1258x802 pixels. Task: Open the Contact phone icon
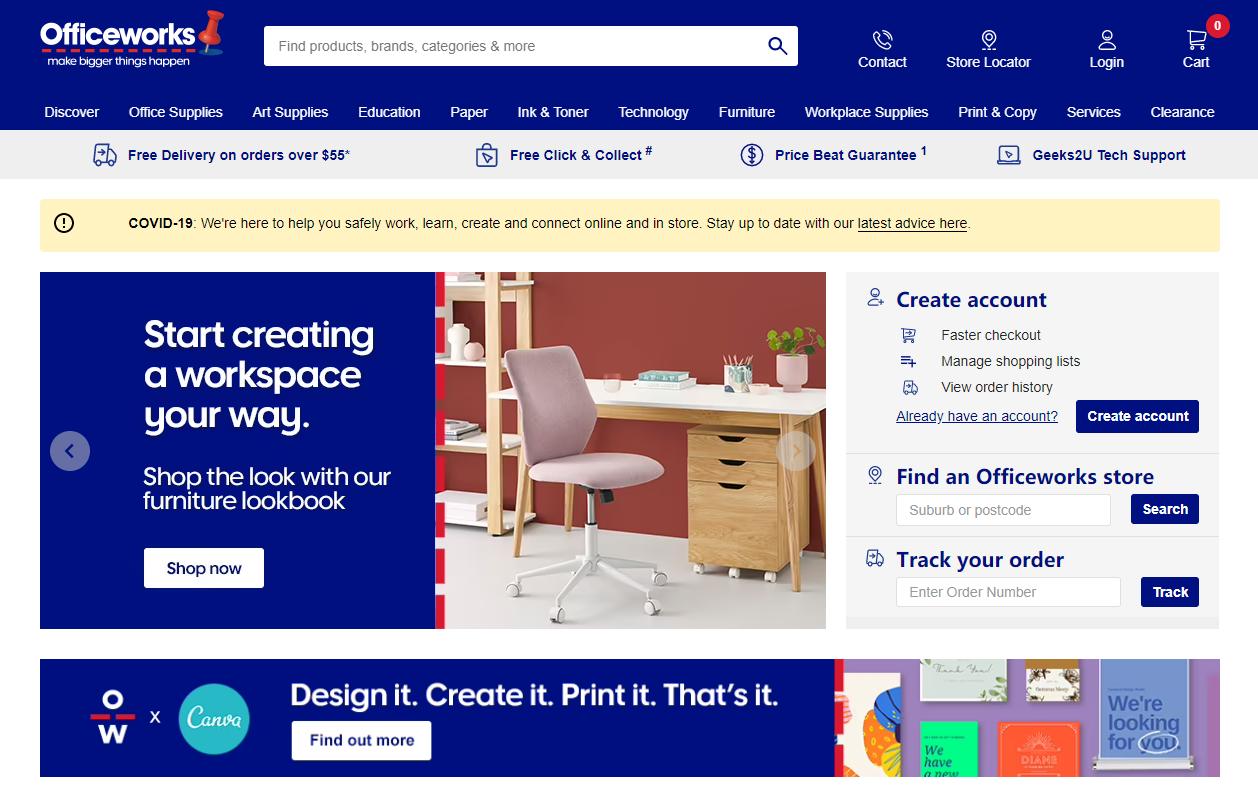pos(882,40)
